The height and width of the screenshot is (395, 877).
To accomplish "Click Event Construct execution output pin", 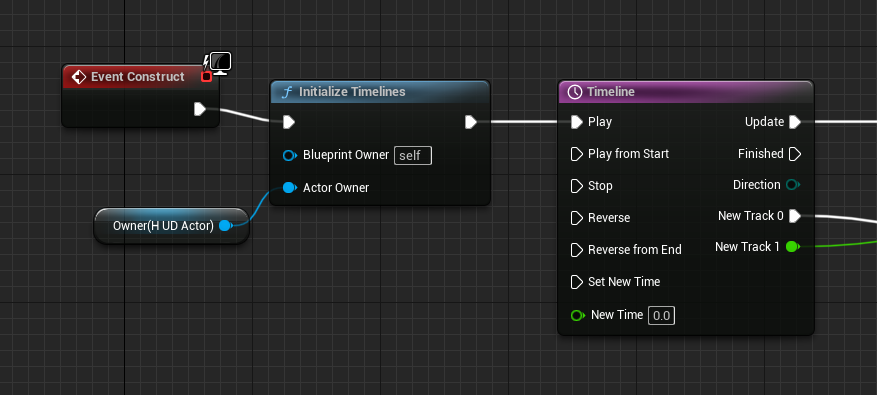I will click(200, 109).
